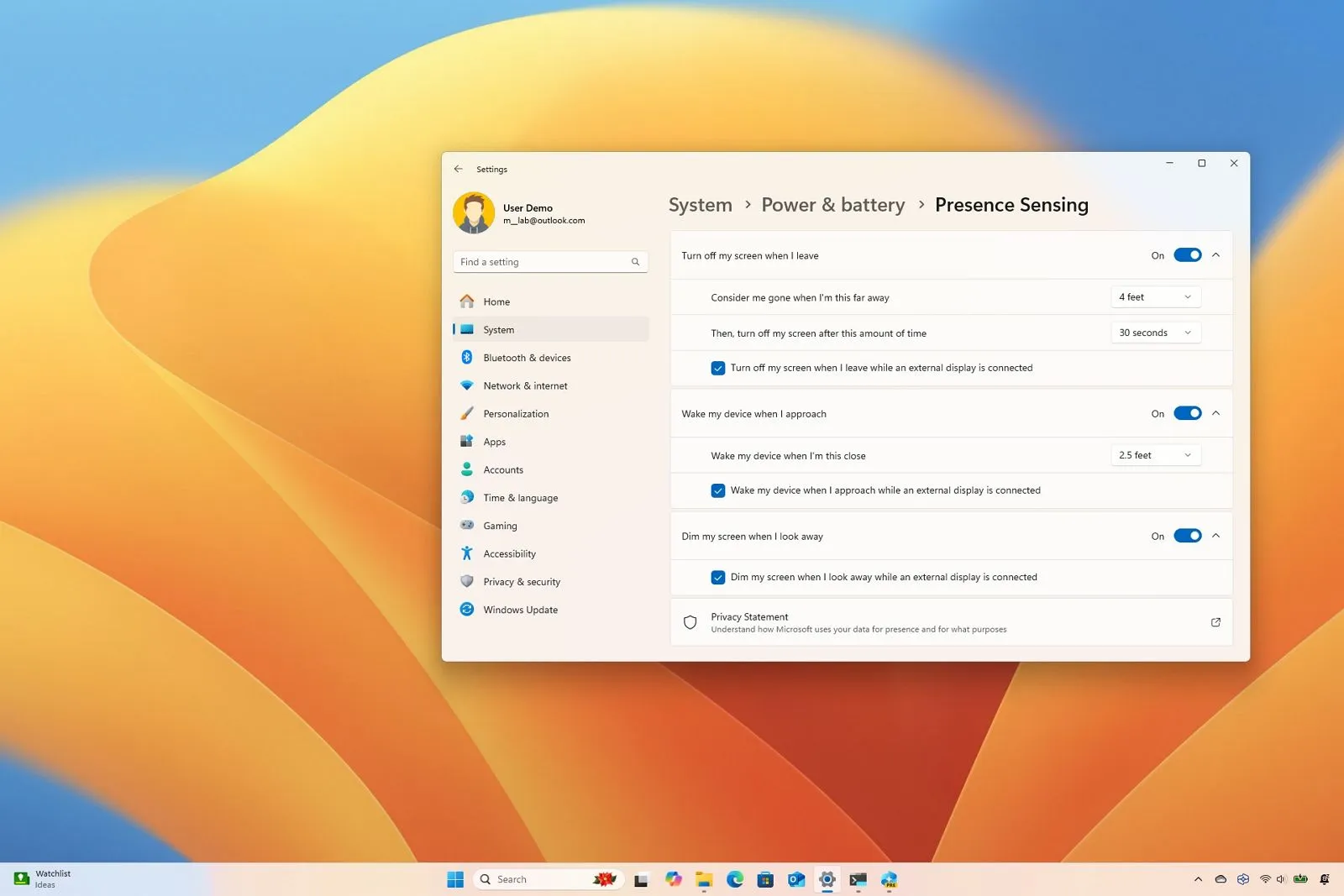Click the Find a setting search field
The width and height of the screenshot is (1344, 896).
[542, 262]
